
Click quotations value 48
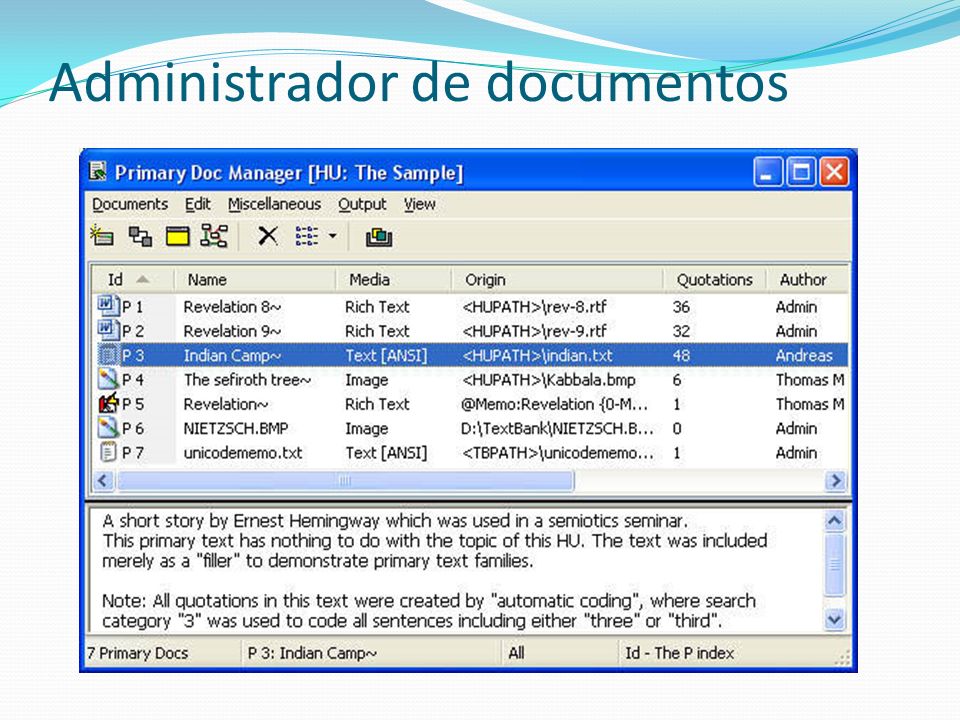(681, 355)
